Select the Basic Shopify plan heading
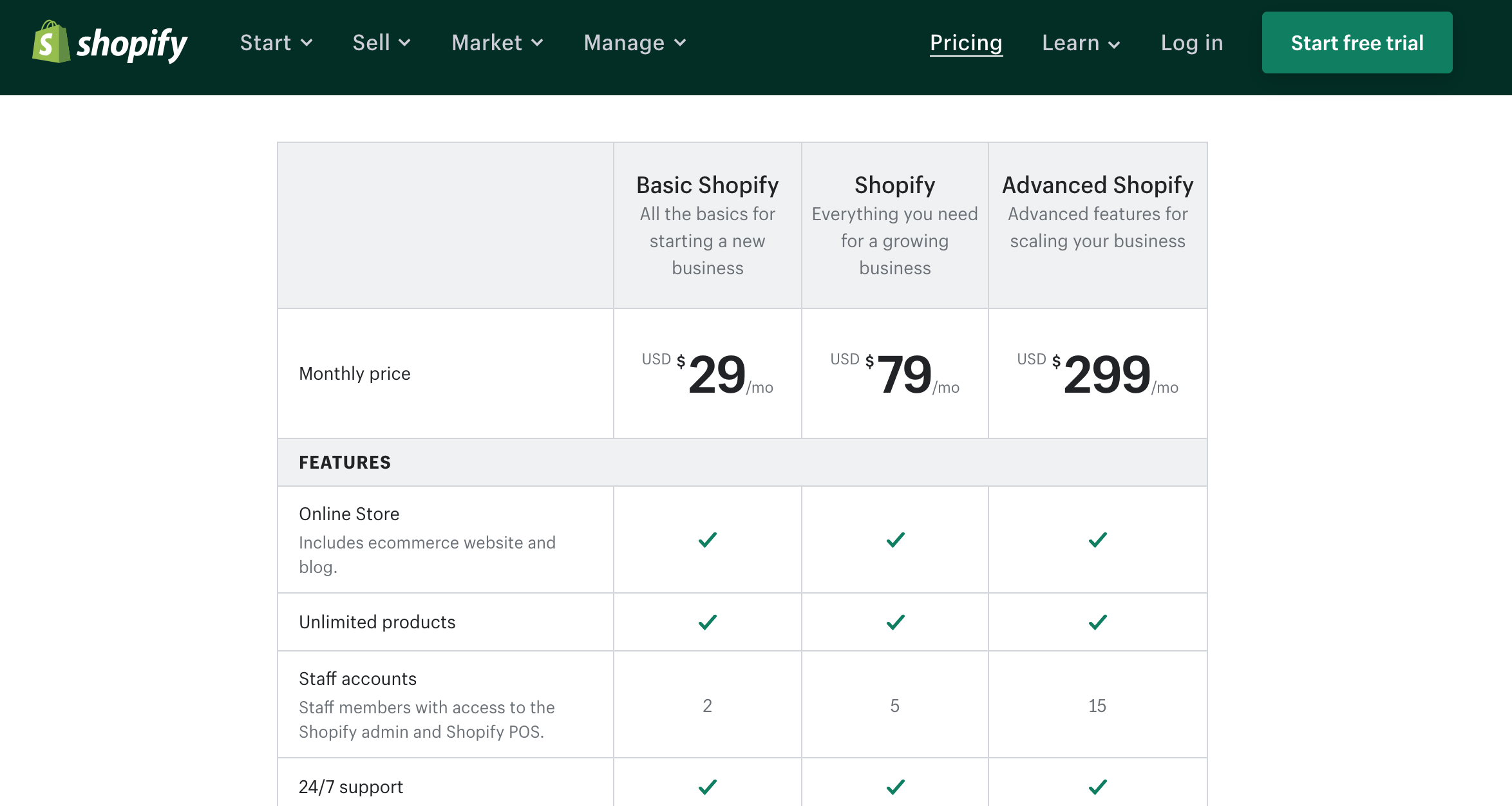Viewport: 1512px width, 806px height. pos(707,185)
